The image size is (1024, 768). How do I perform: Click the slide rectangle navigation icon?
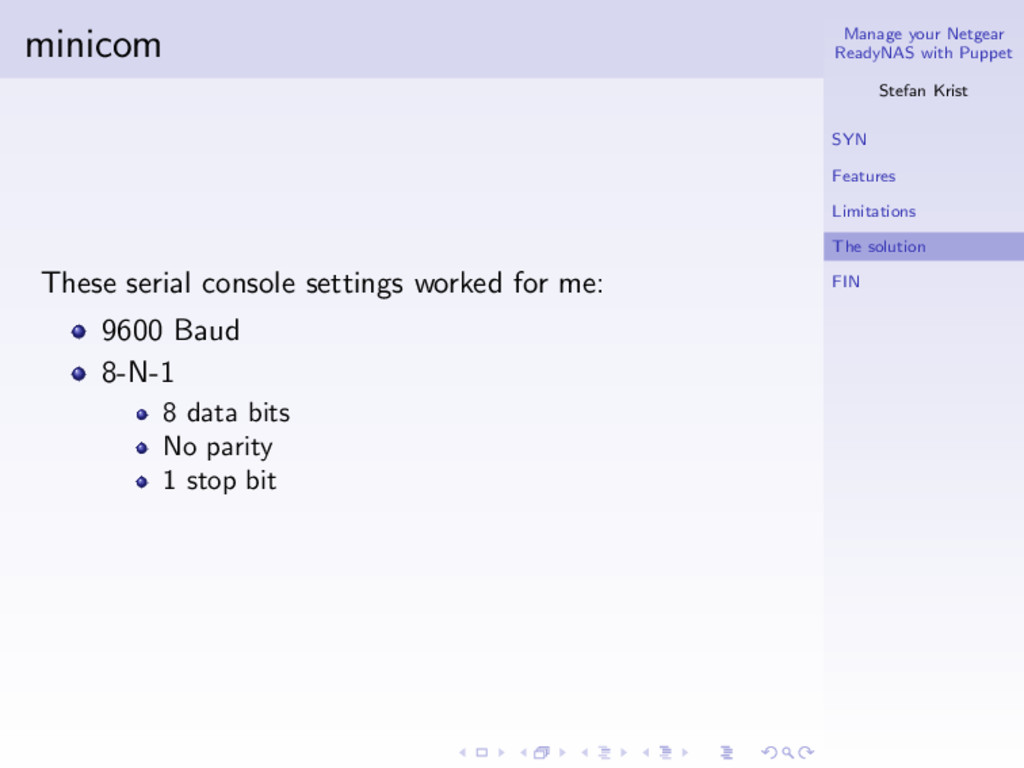481,752
